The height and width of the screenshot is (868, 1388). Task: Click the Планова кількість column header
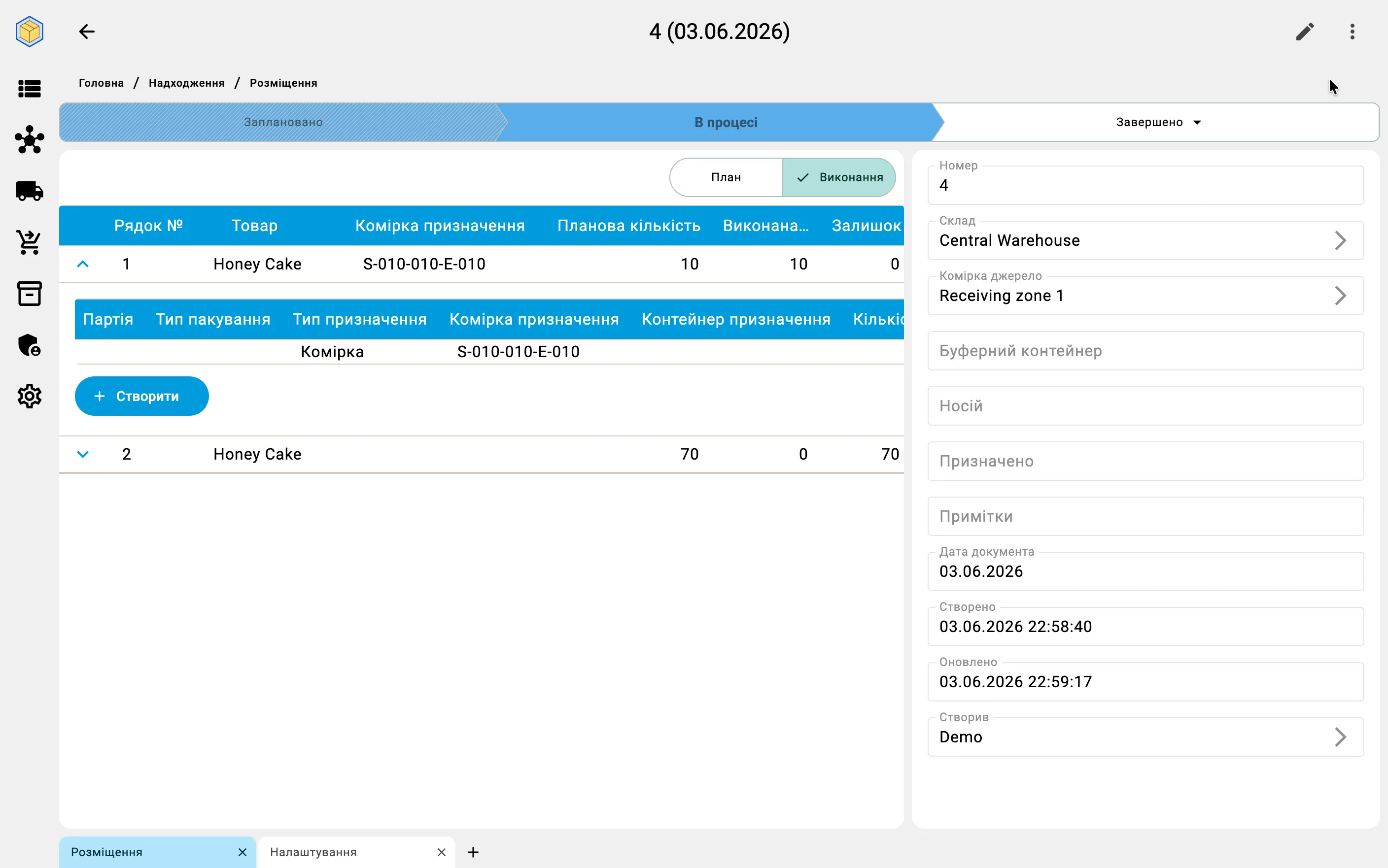coord(629,226)
